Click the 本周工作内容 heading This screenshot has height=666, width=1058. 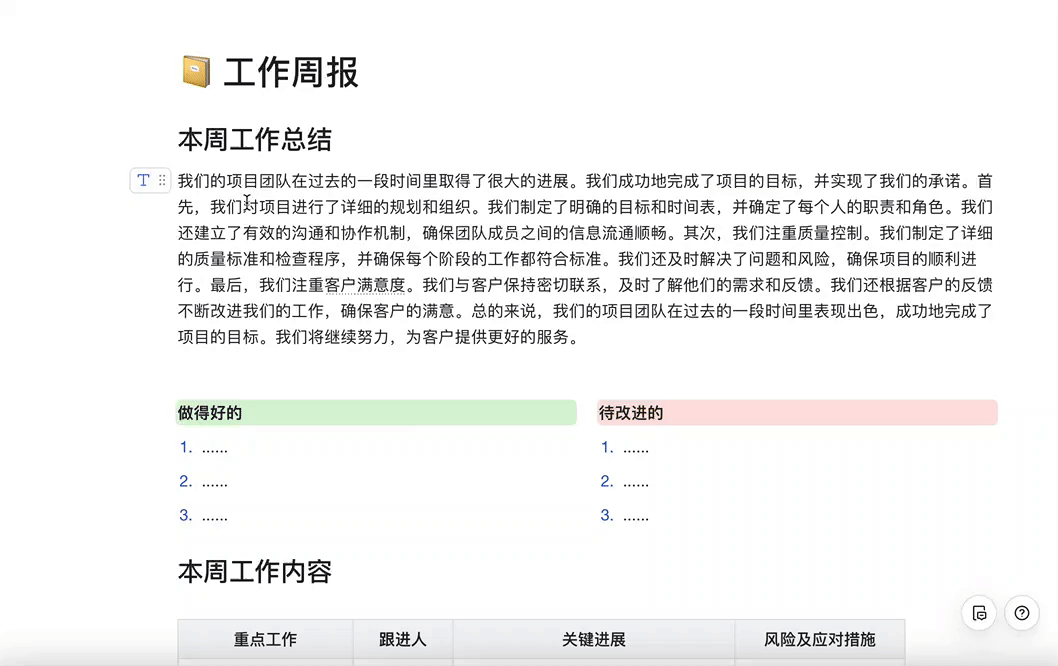[x=255, y=572]
